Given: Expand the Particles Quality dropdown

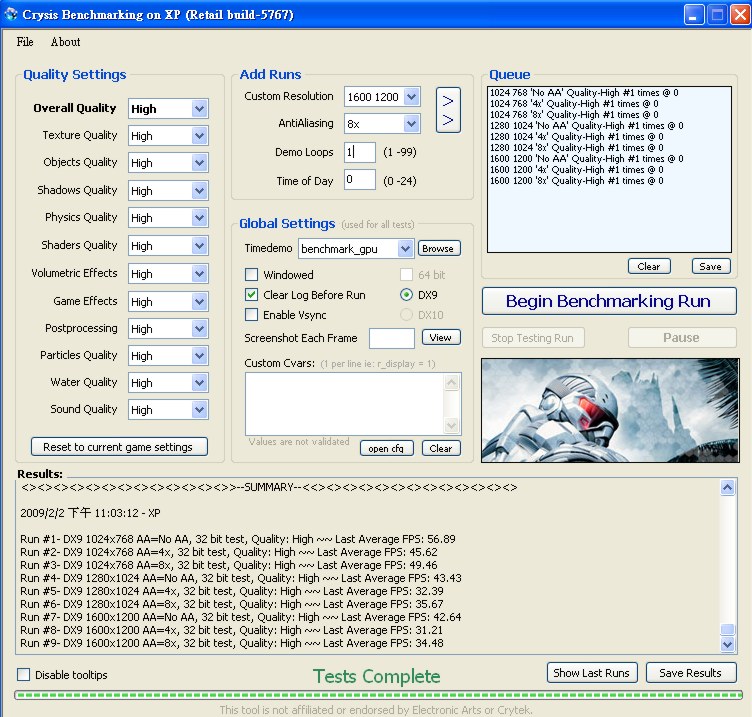Looking at the screenshot, I should (200, 356).
